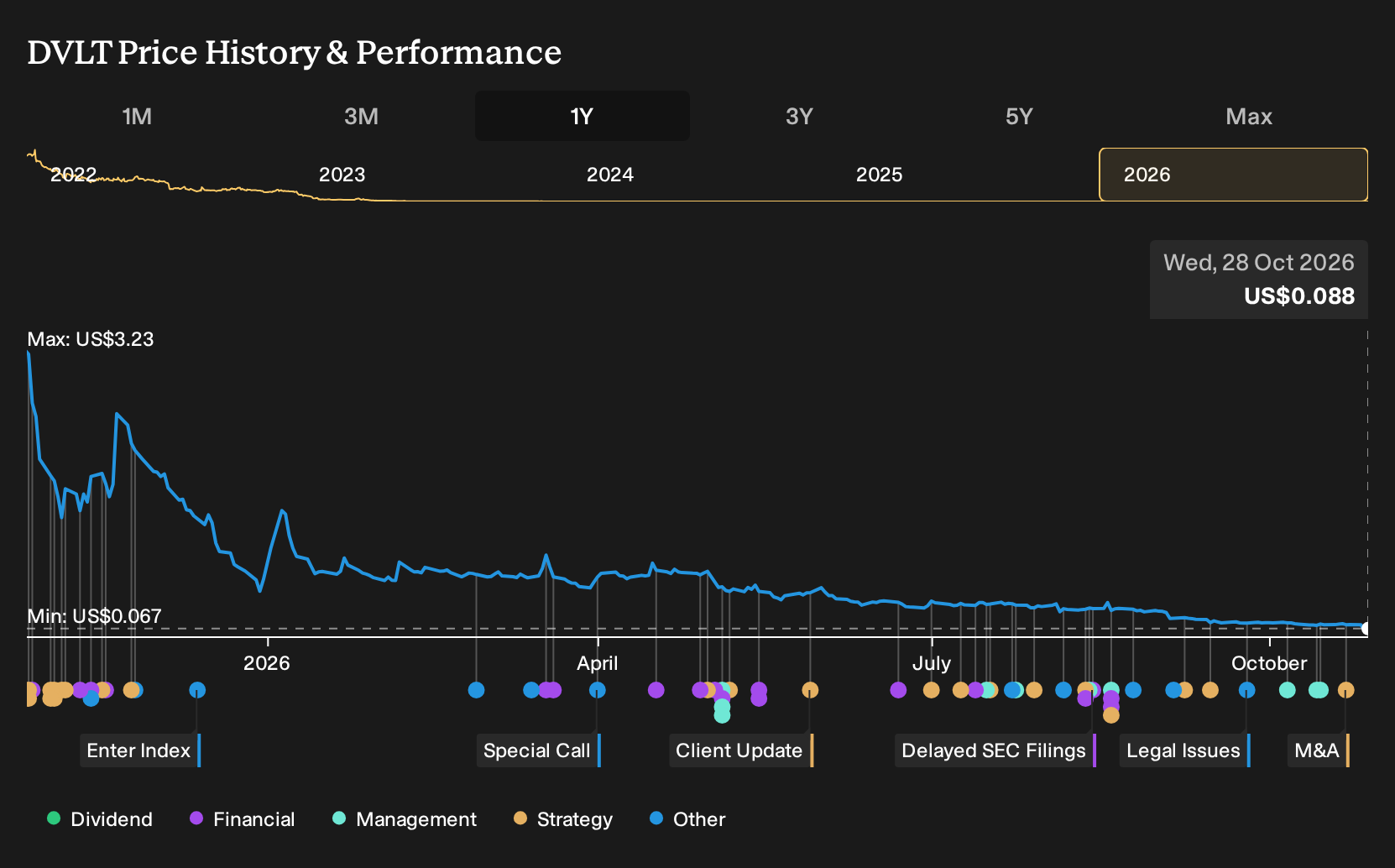Click orange event dot above M&A label
The width and height of the screenshot is (1395, 868).
point(1346,690)
